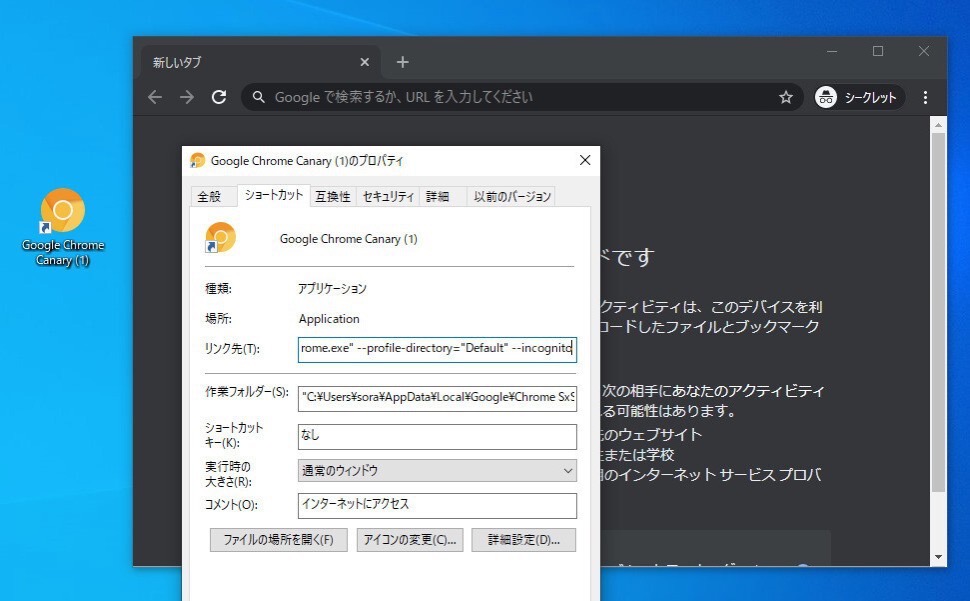Open the 以前のバージョン tab
The height and width of the screenshot is (601, 970).
click(512, 196)
